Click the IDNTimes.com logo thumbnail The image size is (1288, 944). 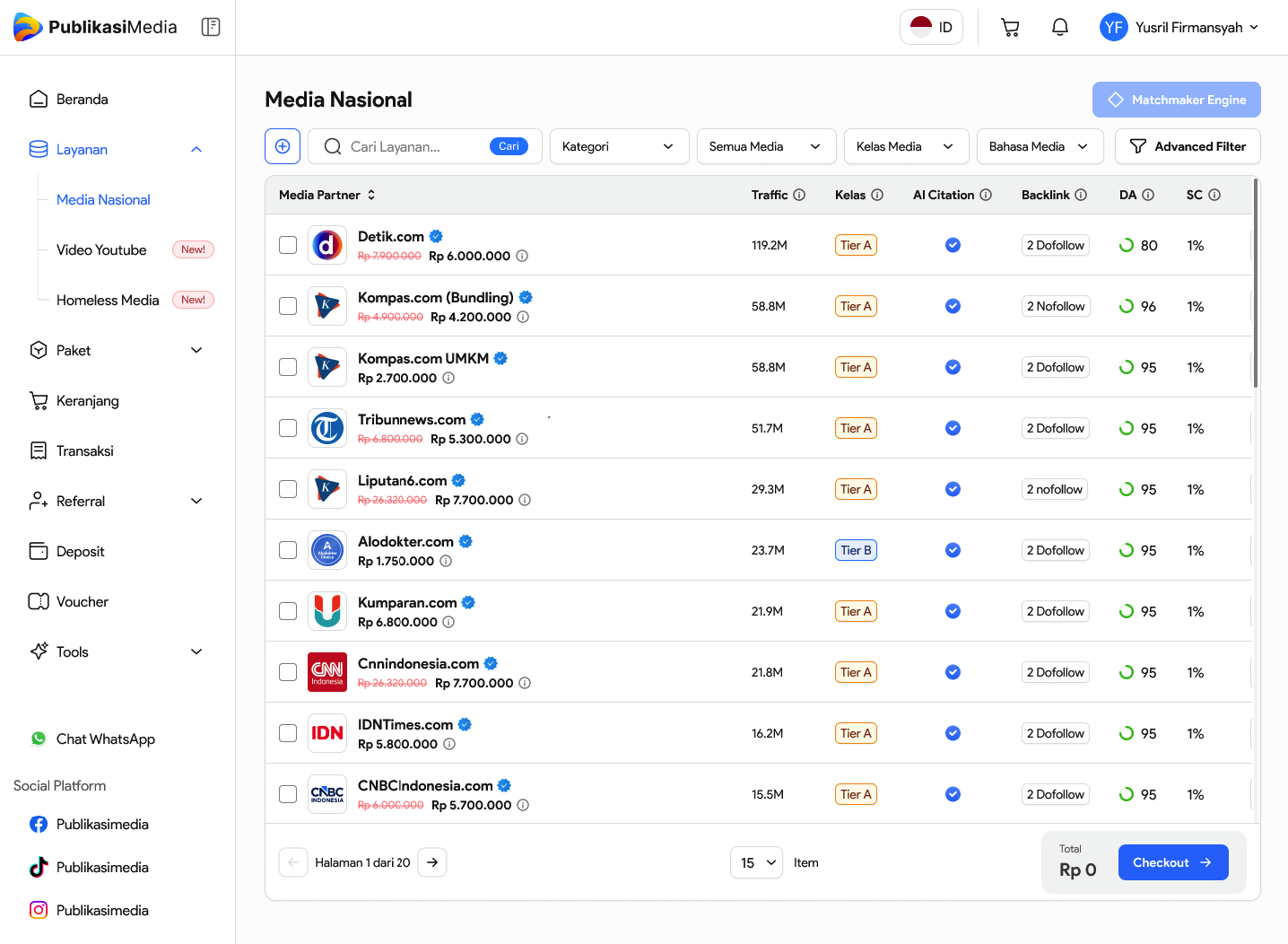tap(327, 733)
